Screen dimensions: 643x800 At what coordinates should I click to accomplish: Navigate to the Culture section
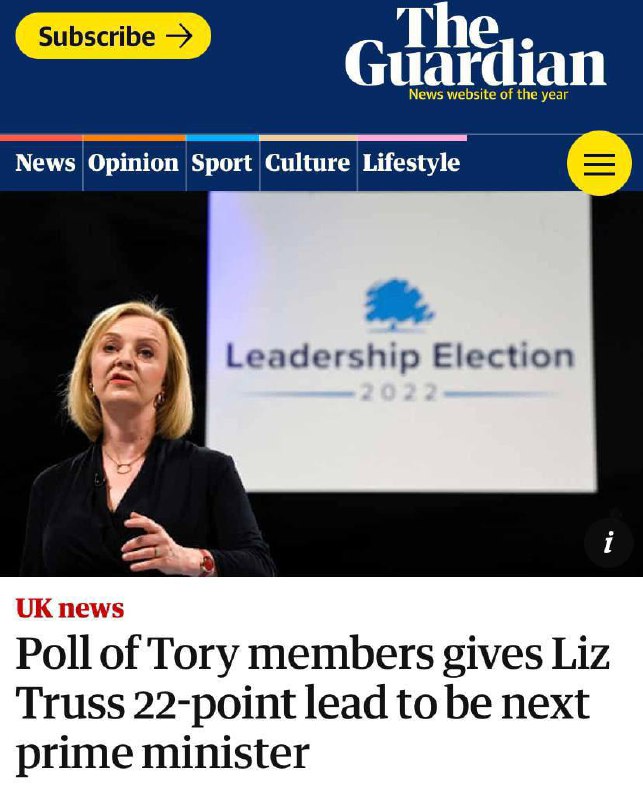pos(307,163)
